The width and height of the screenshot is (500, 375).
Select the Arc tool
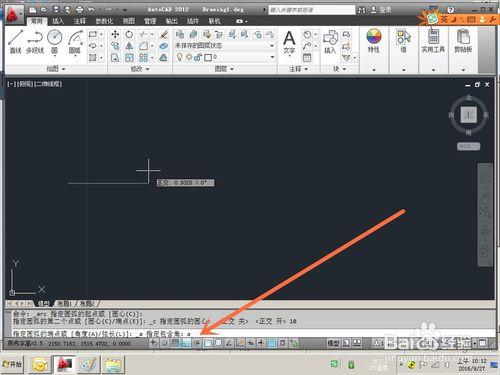(75, 42)
